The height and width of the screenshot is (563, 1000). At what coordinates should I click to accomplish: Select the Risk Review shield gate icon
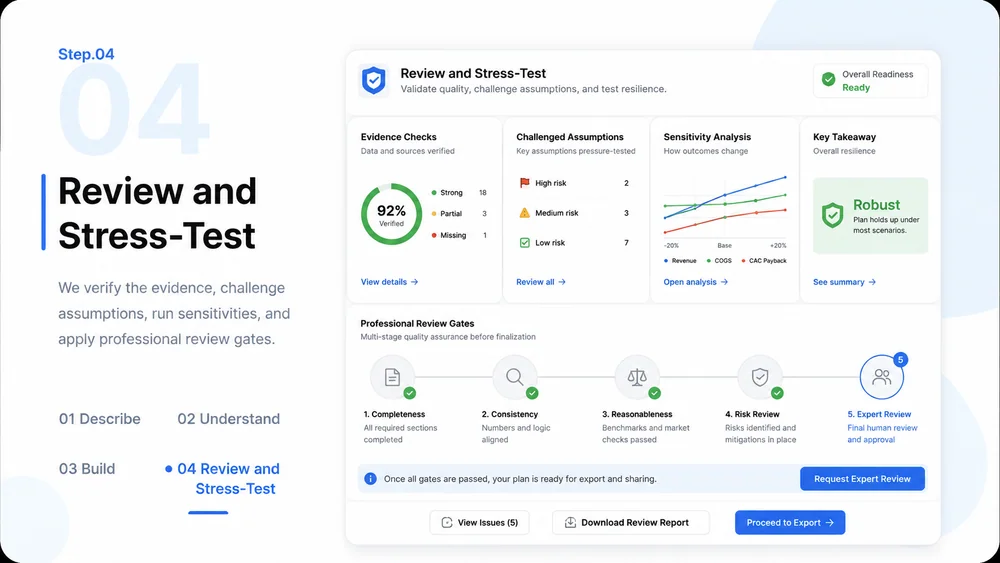pyautogui.click(x=760, y=377)
